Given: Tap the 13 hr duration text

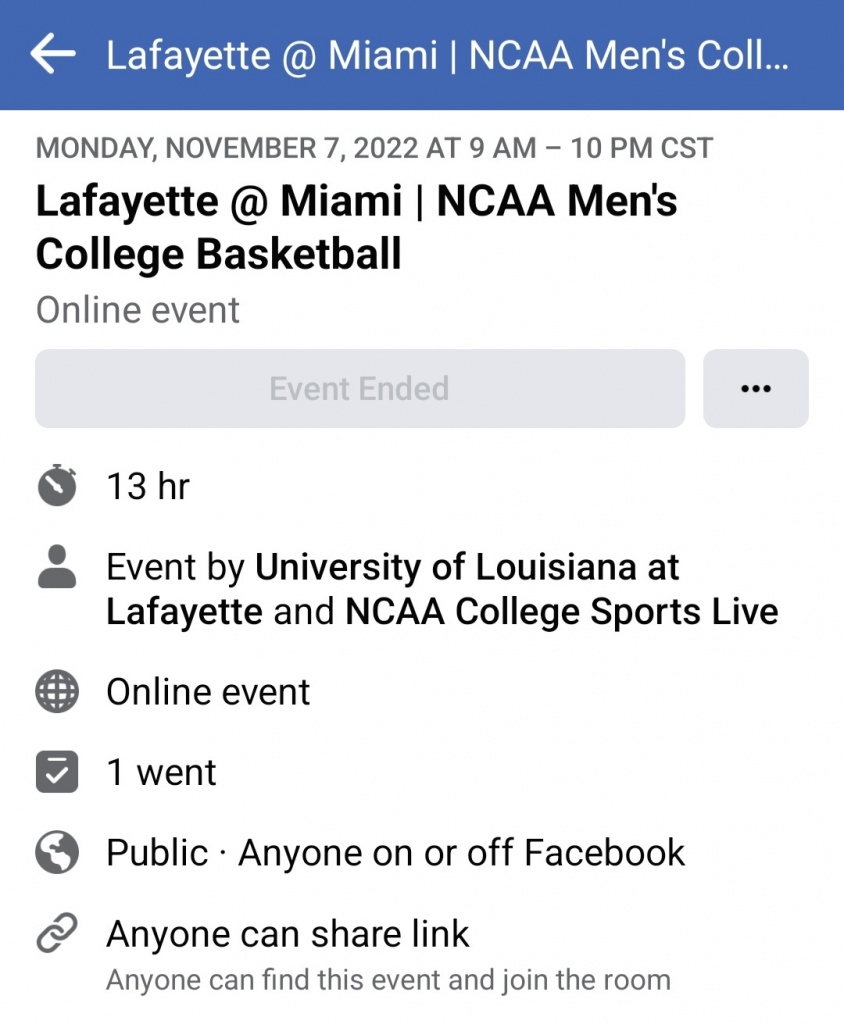Looking at the screenshot, I should coord(148,486).
